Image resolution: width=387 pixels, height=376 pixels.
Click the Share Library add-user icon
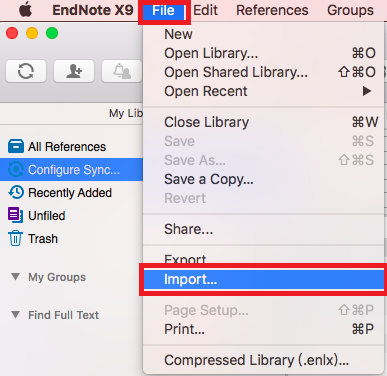coord(74,71)
